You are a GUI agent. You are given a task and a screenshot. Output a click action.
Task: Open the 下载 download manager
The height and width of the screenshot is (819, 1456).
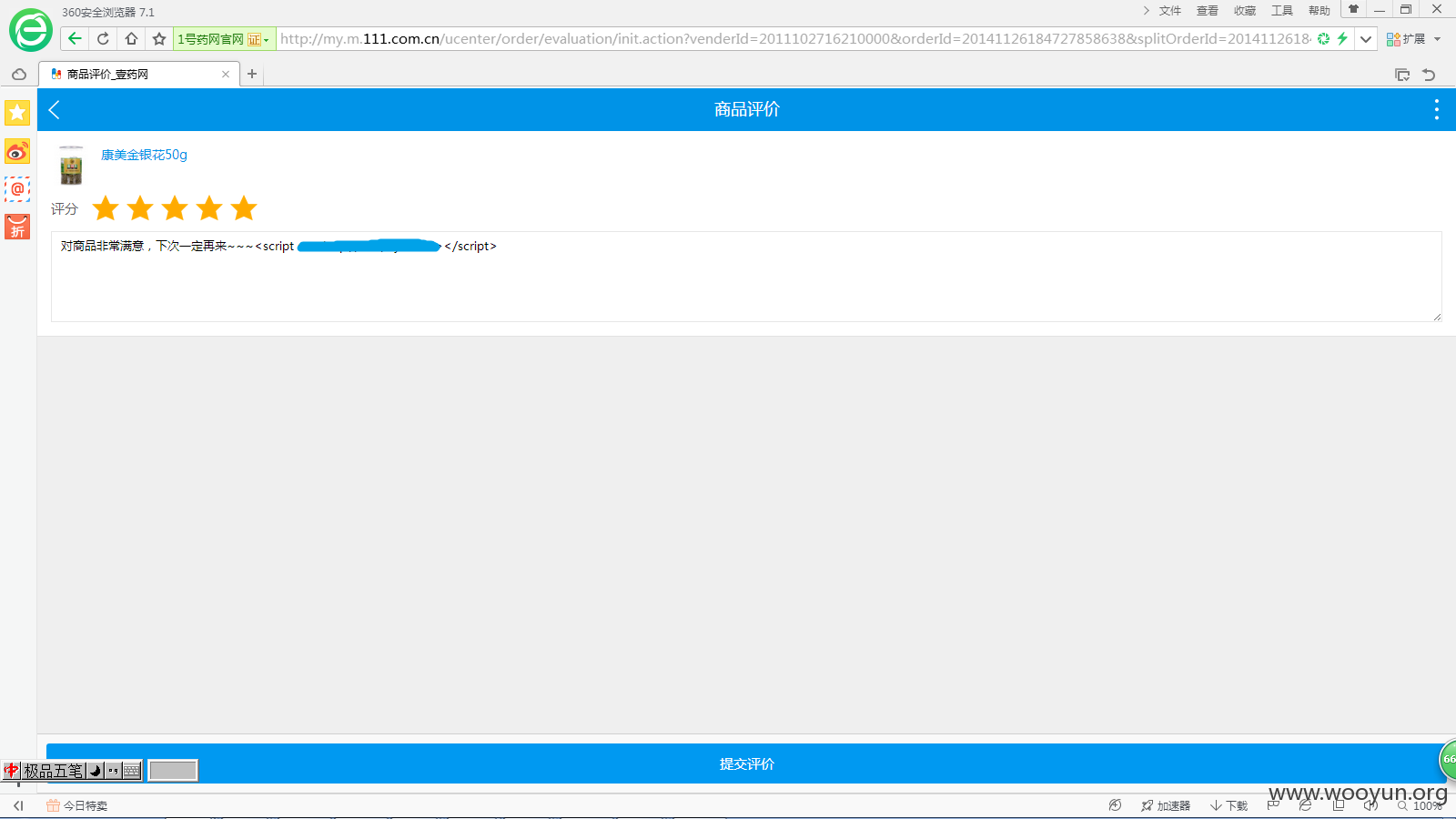(x=1229, y=805)
